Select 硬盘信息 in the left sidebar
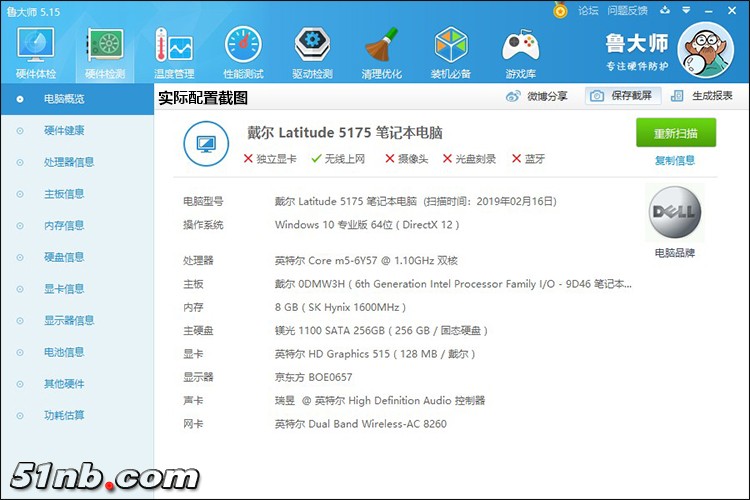This screenshot has height=500, width=750. pos(64,257)
